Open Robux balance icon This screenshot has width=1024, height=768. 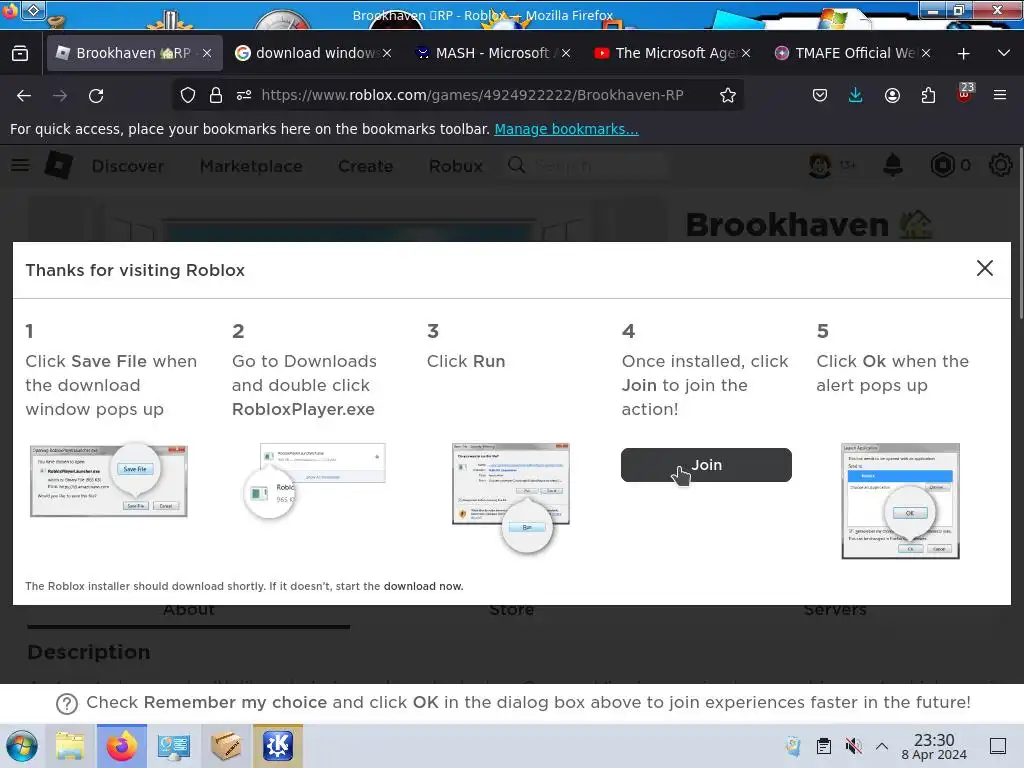pos(942,165)
